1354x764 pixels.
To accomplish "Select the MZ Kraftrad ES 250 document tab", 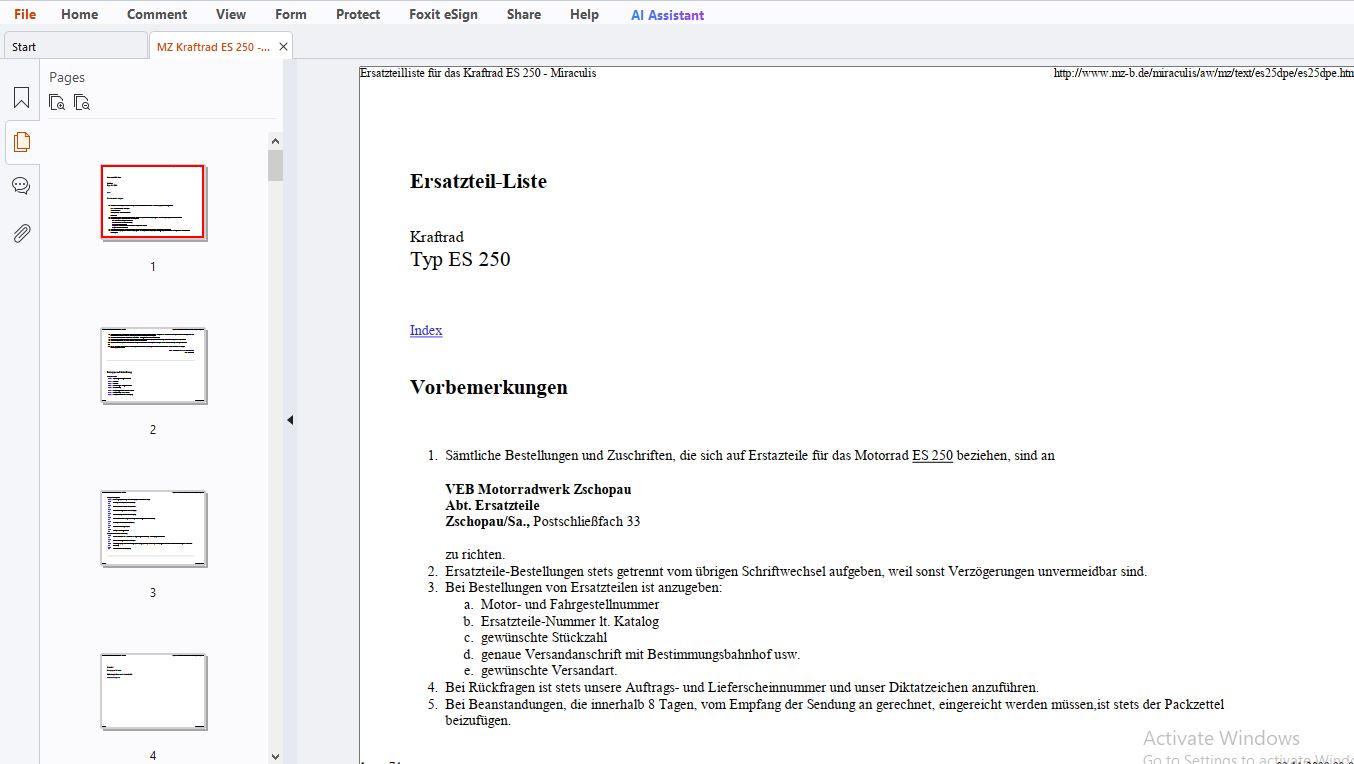I will click(213, 47).
